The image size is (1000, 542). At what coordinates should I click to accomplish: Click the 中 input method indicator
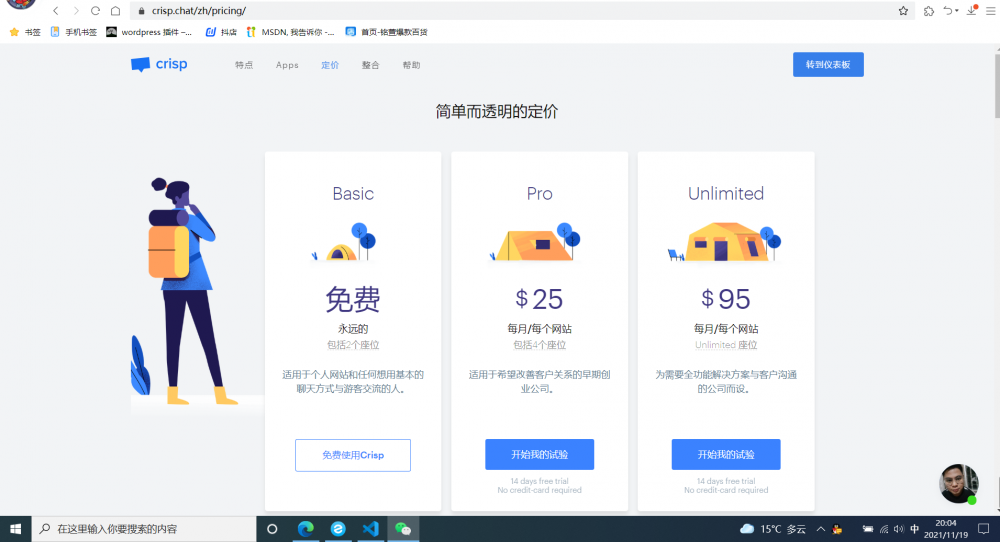(915, 529)
